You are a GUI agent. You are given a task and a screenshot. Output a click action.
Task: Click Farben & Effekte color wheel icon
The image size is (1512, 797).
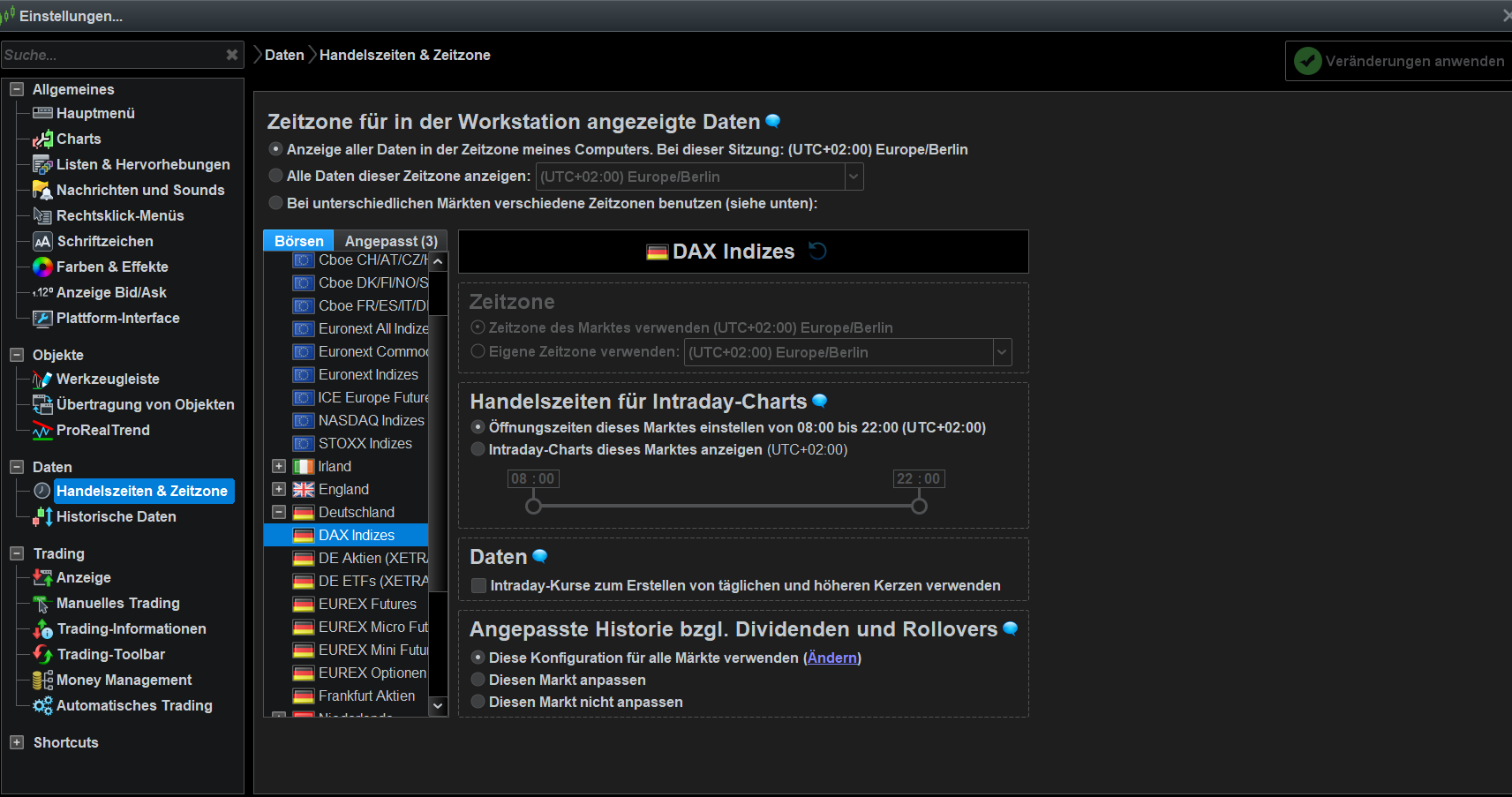pyautogui.click(x=42, y=267)
